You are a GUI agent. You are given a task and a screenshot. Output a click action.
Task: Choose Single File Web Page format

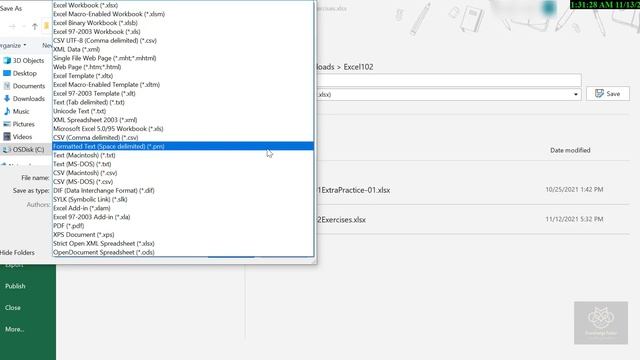(183, 58)
